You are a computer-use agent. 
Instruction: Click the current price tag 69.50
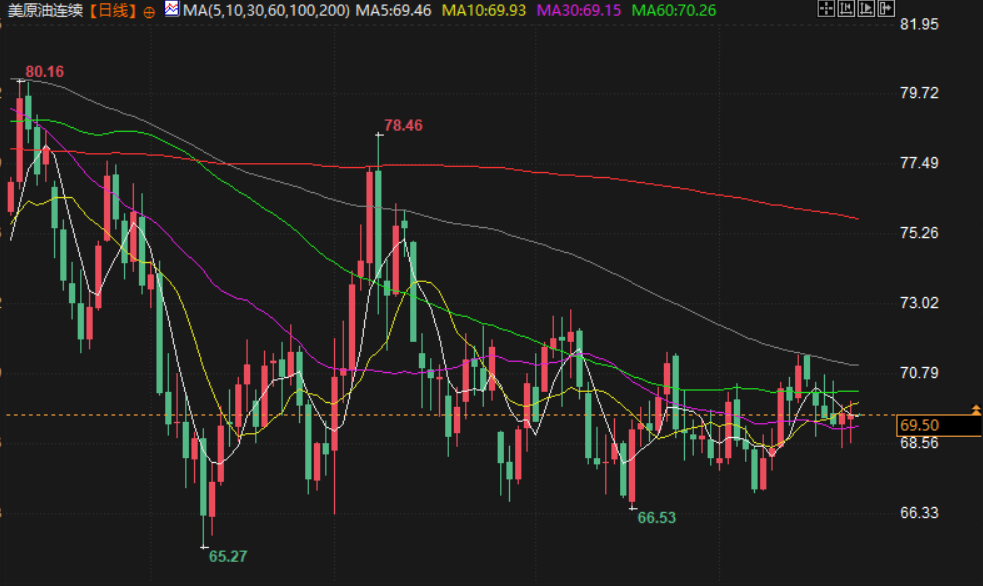(x=921, y=425)
